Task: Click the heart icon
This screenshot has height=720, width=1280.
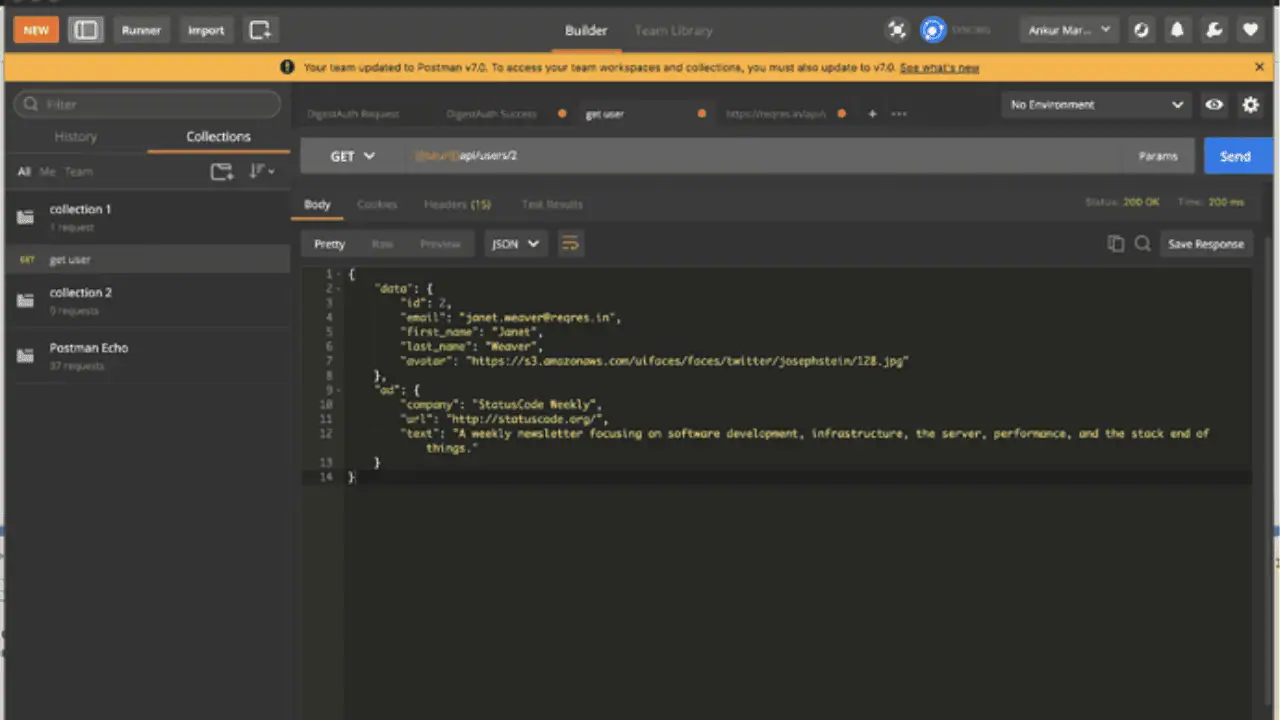Action: pos(1250,30)
